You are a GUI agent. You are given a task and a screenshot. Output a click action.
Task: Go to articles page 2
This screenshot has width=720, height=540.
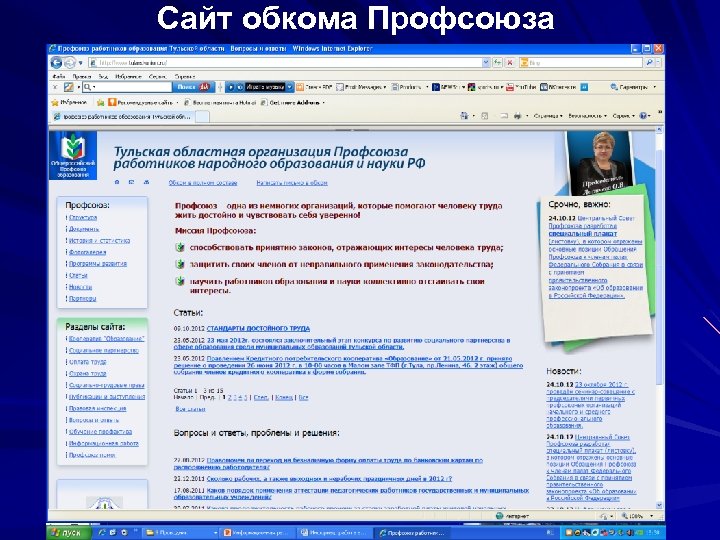230,398
